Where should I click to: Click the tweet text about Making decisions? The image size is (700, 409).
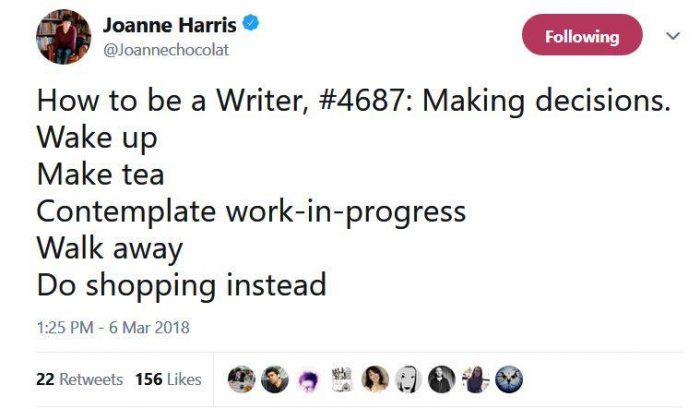click(352, 102)
